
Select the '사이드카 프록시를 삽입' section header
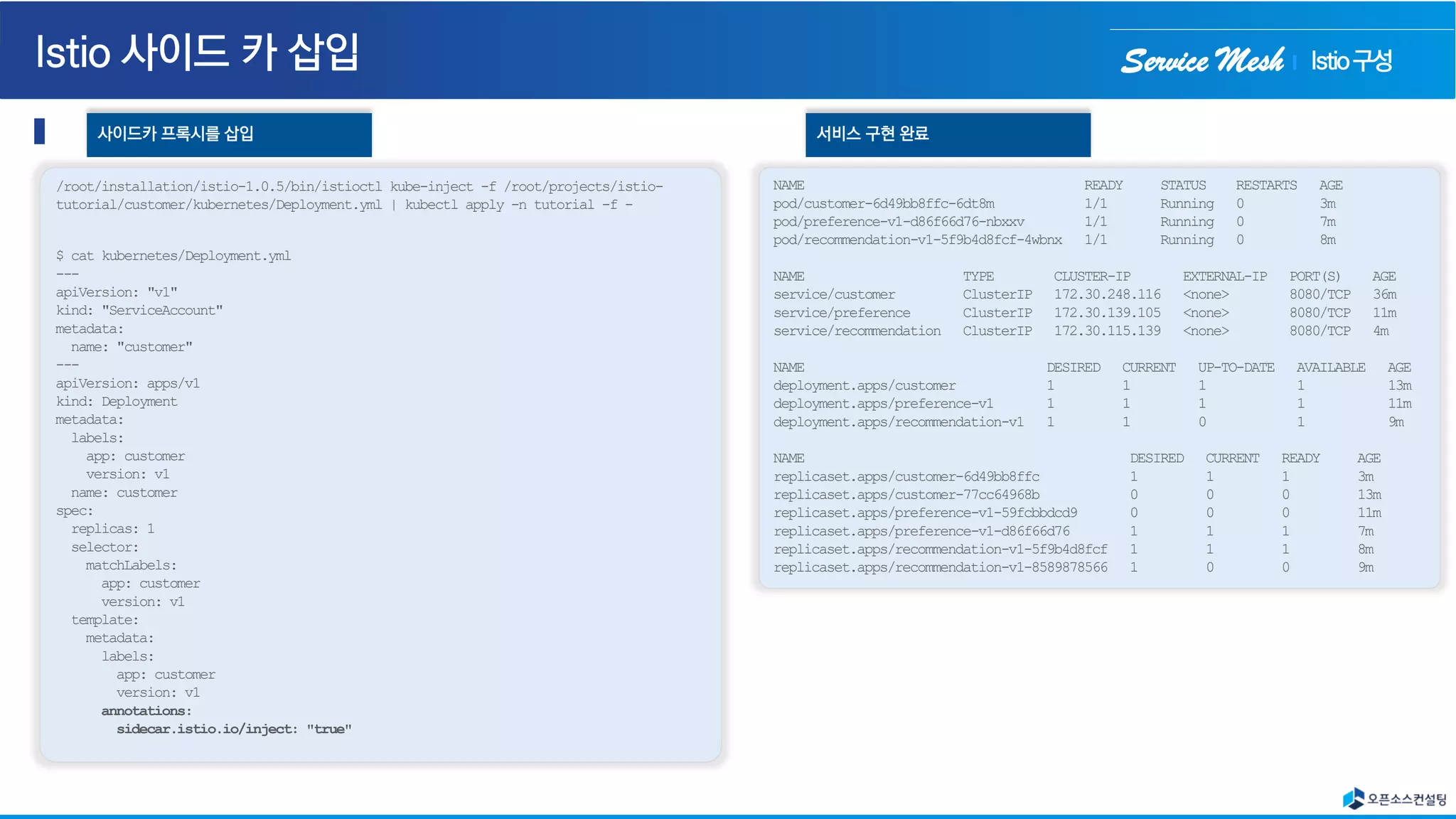229,134
